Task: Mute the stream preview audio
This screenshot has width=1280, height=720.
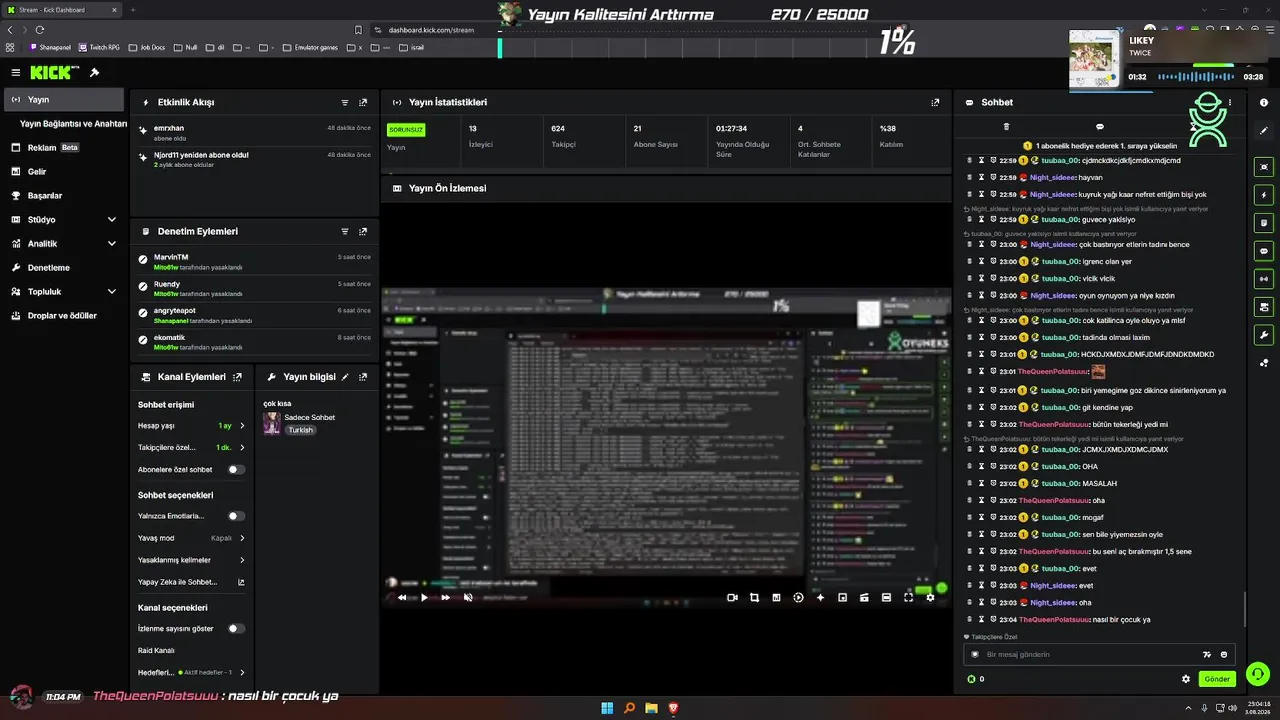Action: pos(468,597)
